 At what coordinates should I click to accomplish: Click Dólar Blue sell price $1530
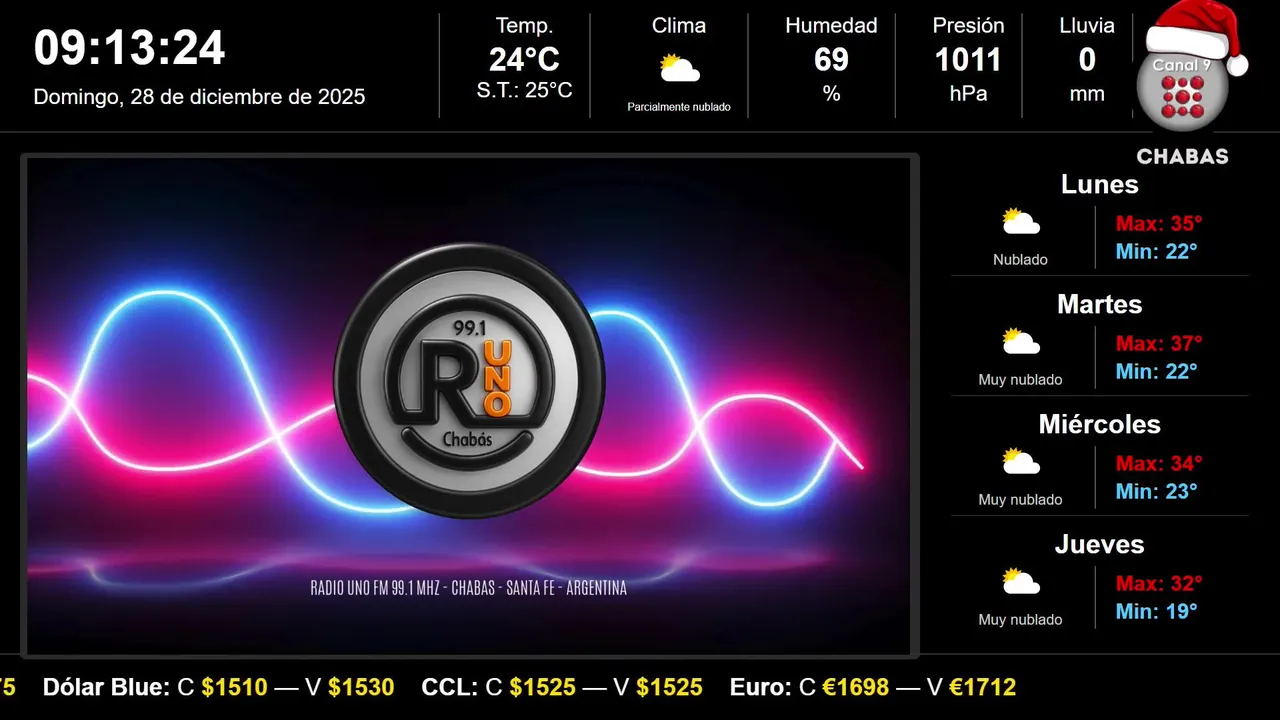click(361, 687)
